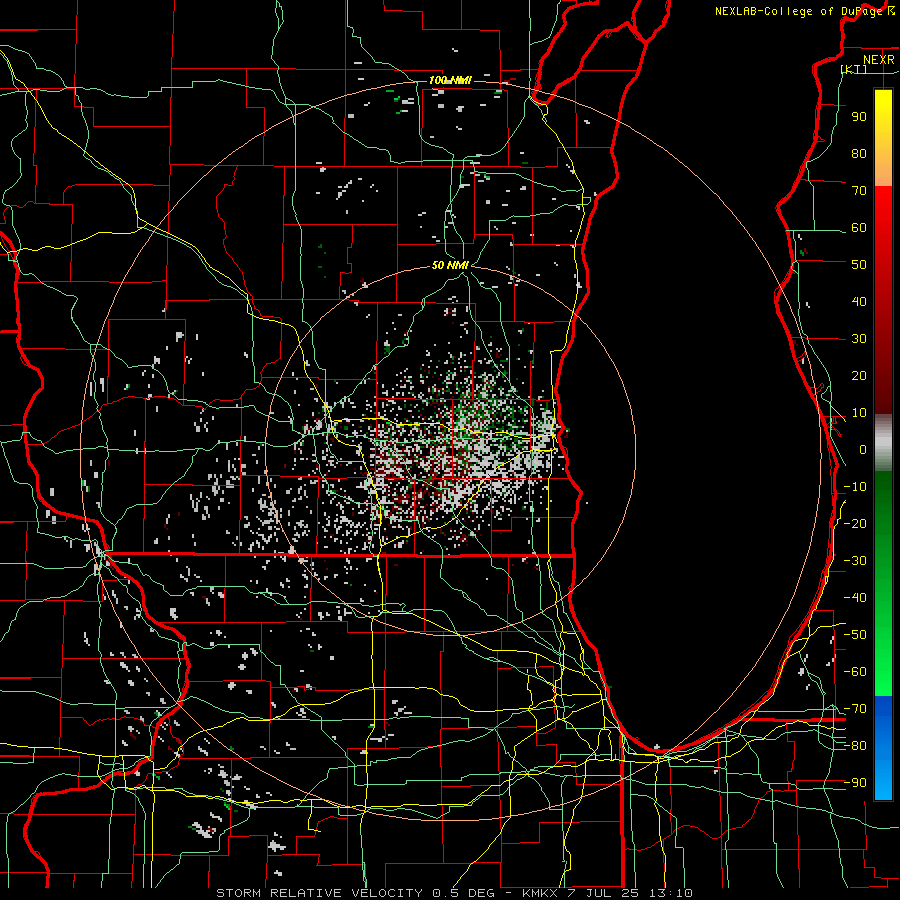
Task: Click the -50 scale value
Action: pos(855,635)
